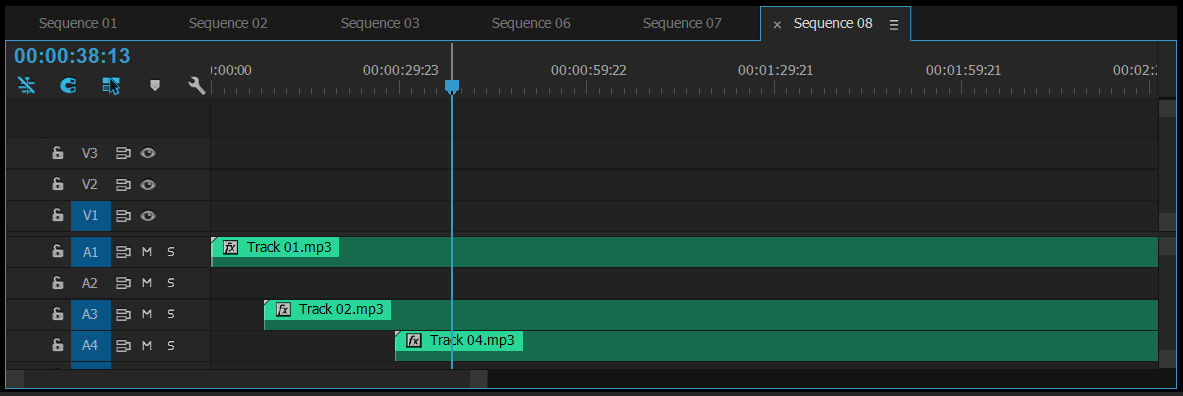This screenshot has width=1183, height=396.
Task: Switch to Sequence 02 tab
Action: pos(229,23)
